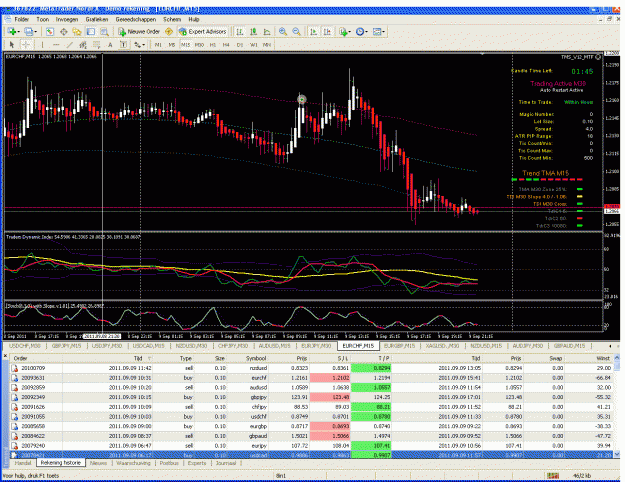The width and height of the screenshot is (625, 482).
Task: Select the trendline drawing tool
Action: point(69,45)
